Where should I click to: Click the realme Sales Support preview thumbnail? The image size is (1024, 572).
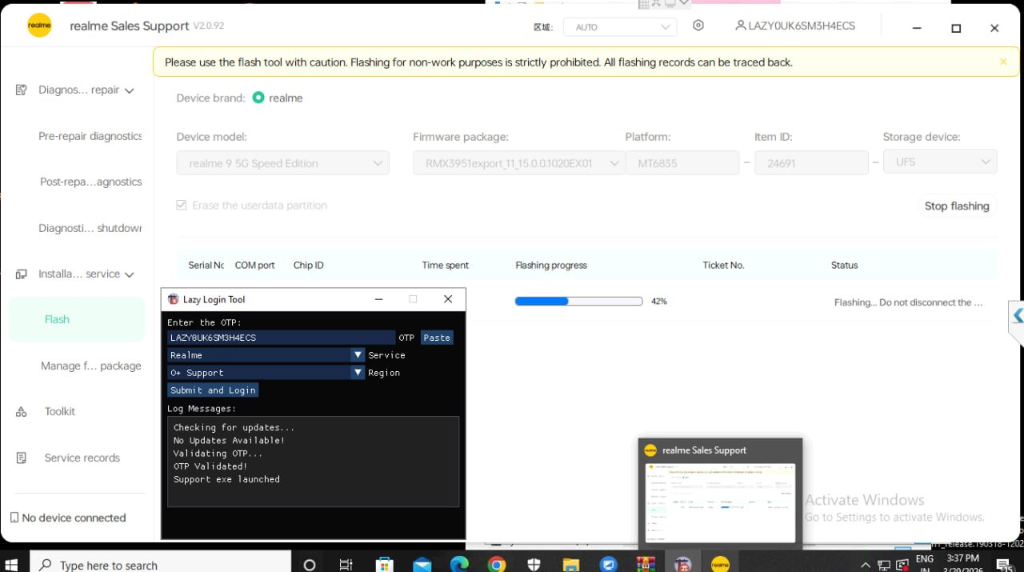click(720, 503)
